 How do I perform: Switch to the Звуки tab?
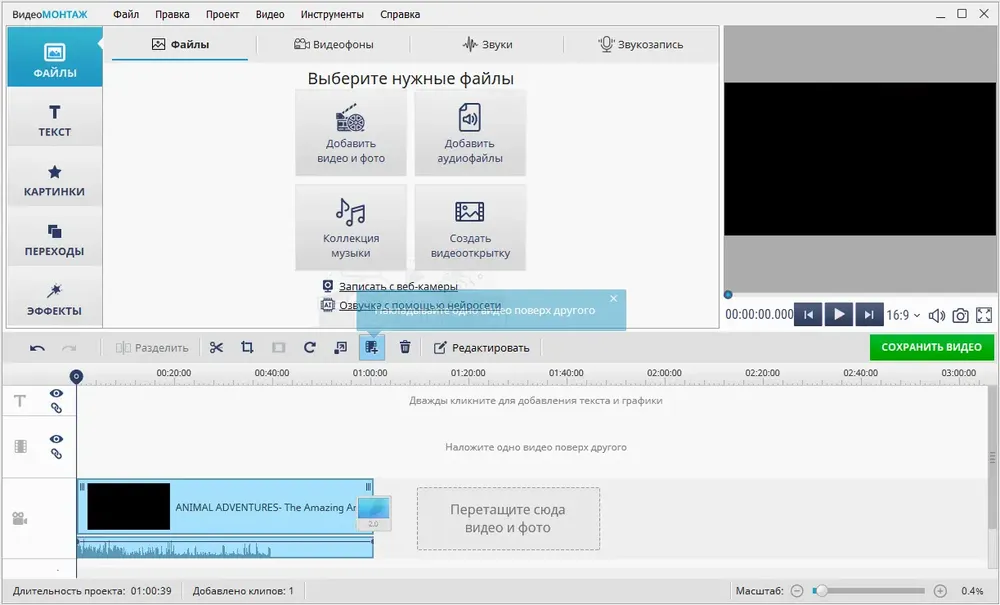pos(487,45)
